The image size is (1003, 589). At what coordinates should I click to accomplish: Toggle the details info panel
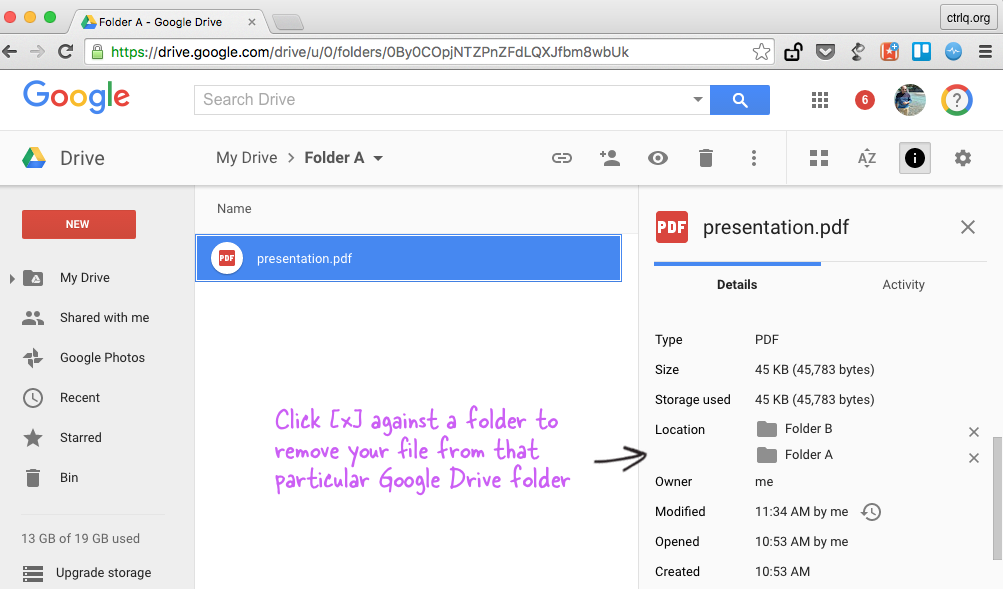[x=914, y=157]
